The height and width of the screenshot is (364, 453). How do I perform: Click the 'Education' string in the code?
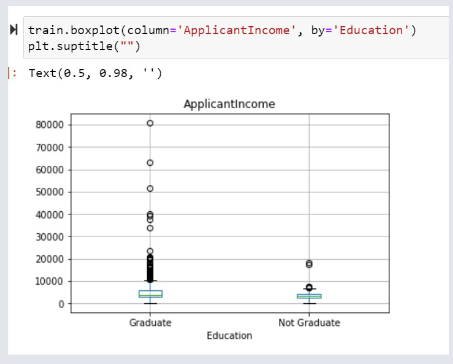(x=374, y=30)
